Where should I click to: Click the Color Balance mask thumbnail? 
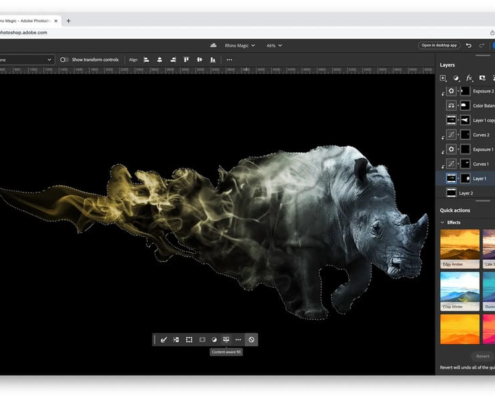pyautogui.click(x=465, y=106)
